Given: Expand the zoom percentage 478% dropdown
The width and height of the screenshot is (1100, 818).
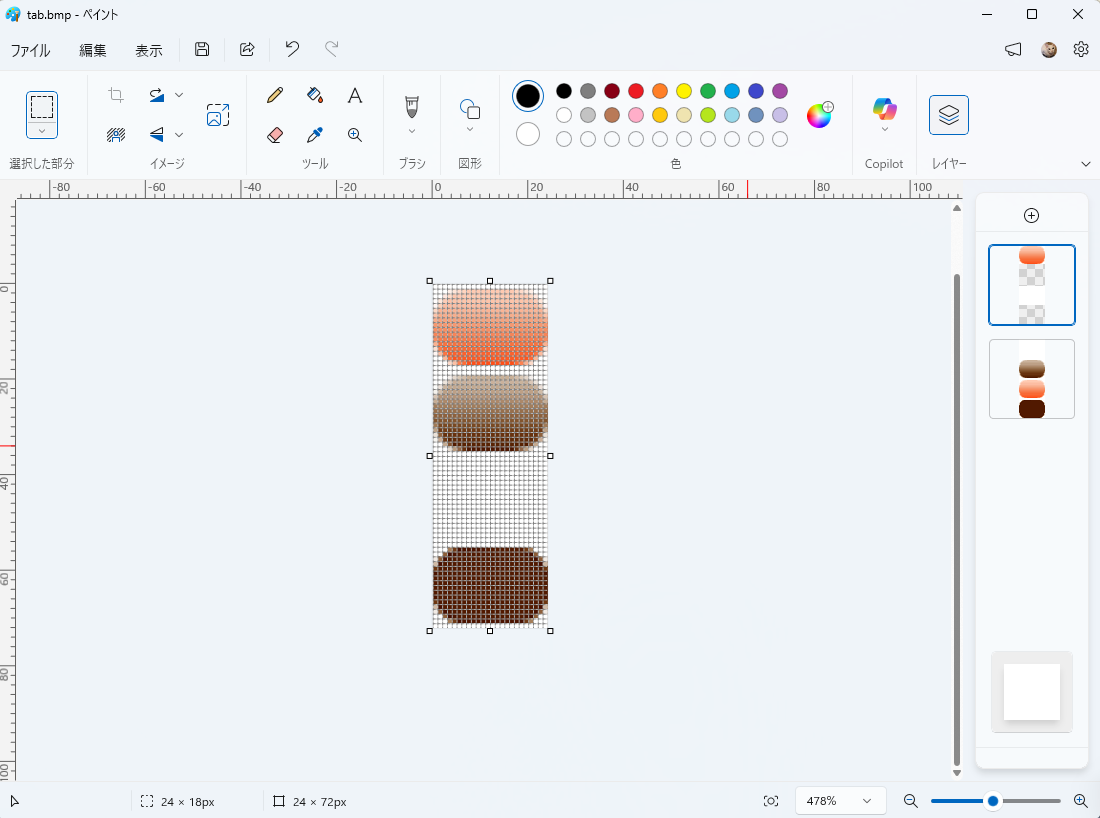Looking at the screenshot, I should (866, 801).
